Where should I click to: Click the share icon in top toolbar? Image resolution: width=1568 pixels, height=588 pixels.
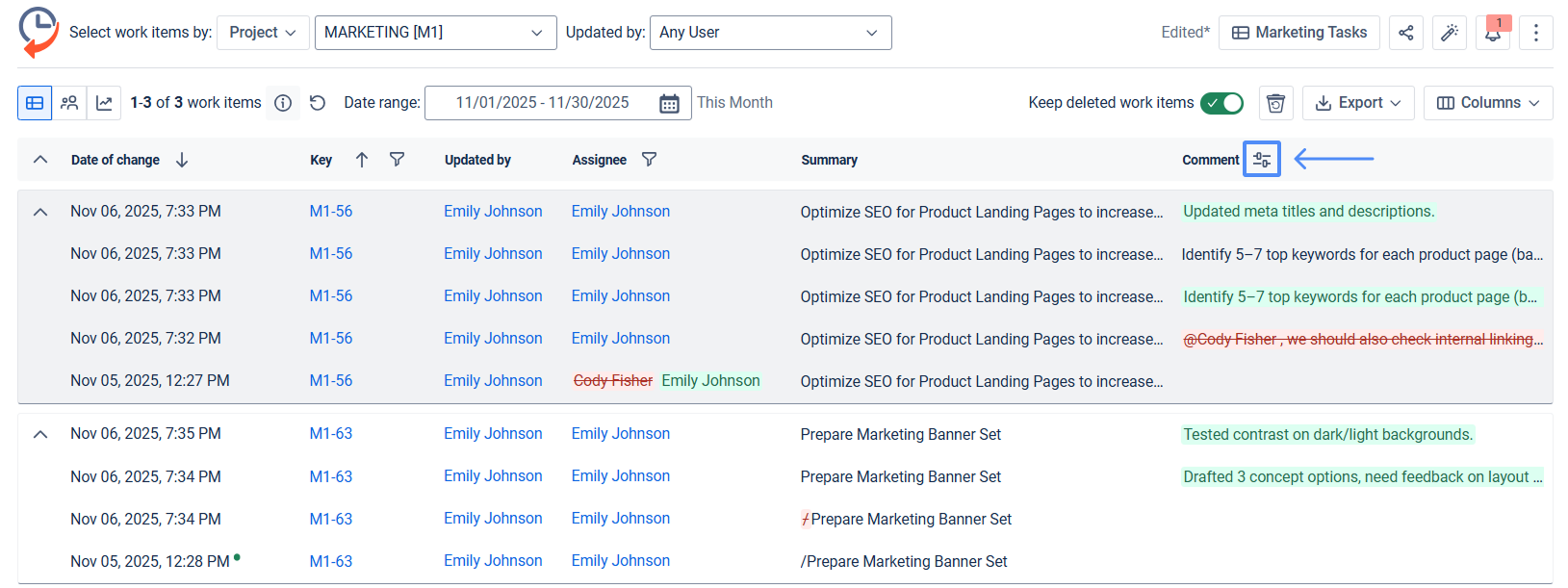pyautogui.click(x=1405, y=33)
